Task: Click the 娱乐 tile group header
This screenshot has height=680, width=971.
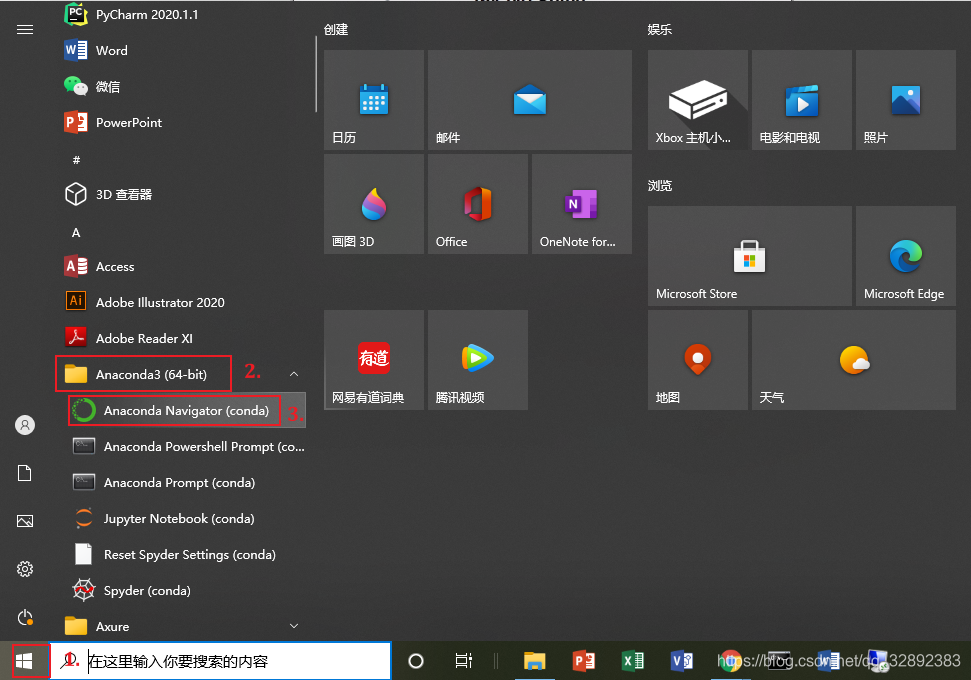Action: click(x=660, y=30)
